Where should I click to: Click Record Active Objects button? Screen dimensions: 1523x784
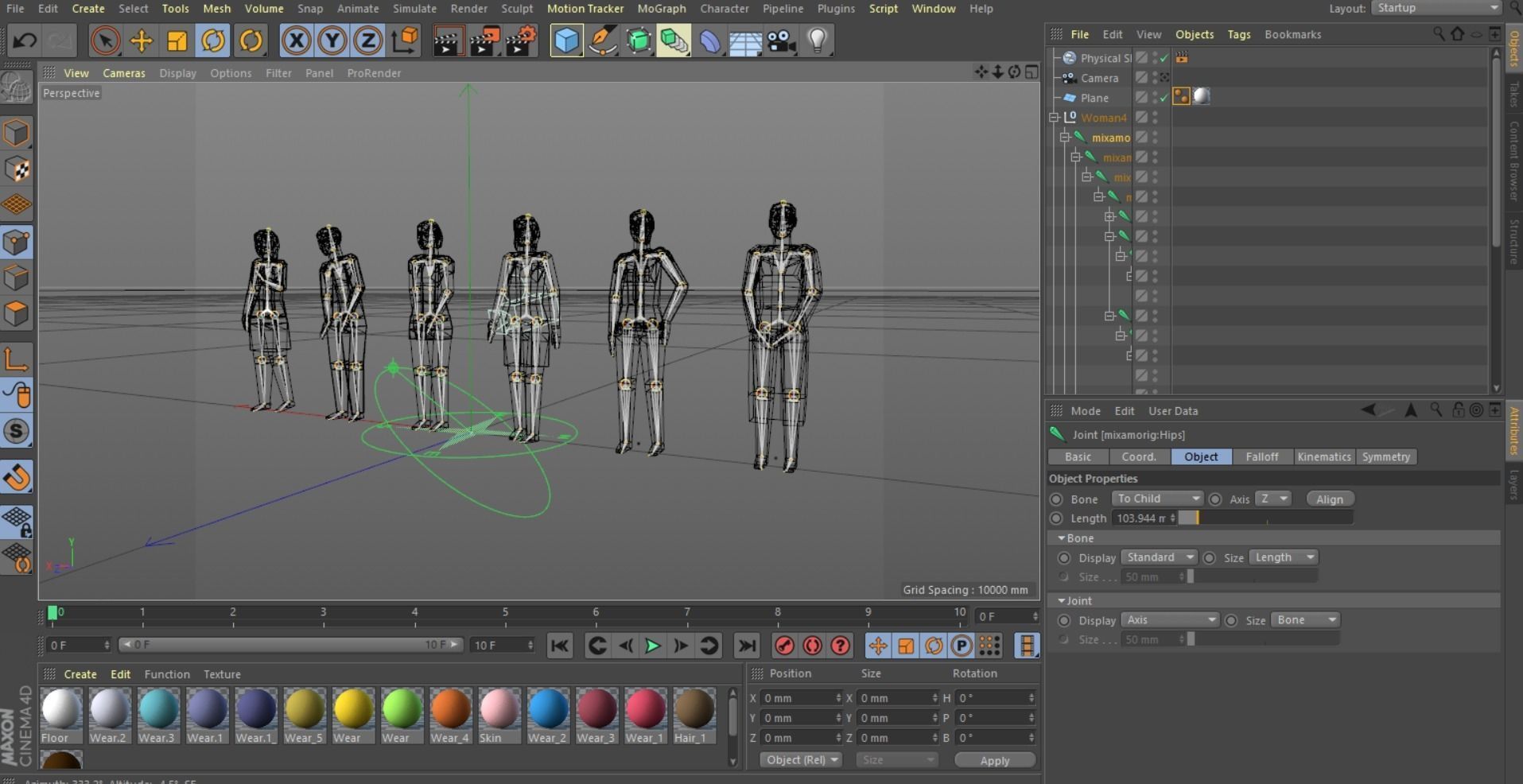tap(784, 646)
